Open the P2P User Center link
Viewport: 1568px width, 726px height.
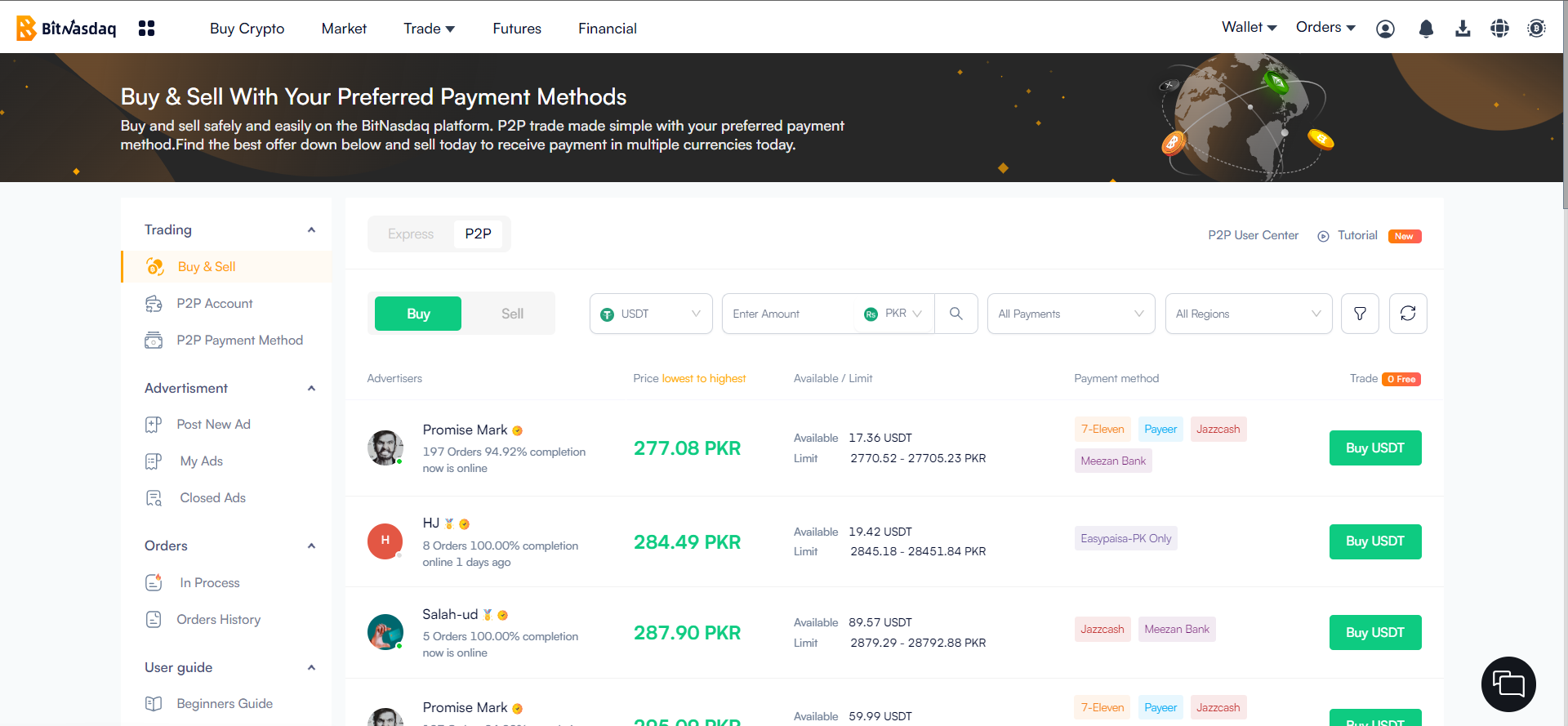click(x=1254, y=235)
